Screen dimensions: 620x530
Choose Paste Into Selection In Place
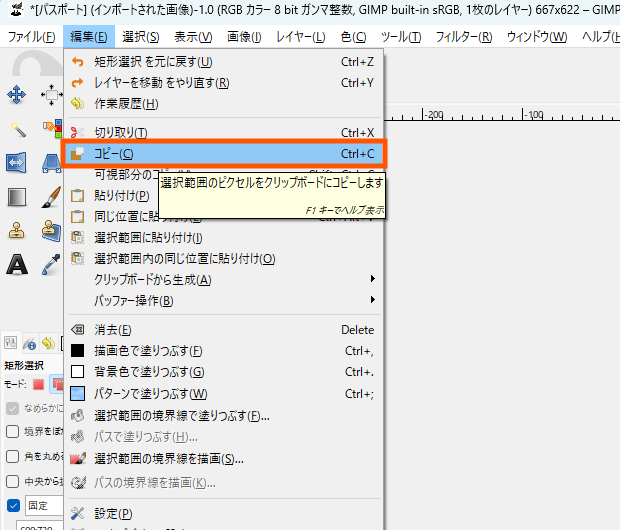(223, 259)
